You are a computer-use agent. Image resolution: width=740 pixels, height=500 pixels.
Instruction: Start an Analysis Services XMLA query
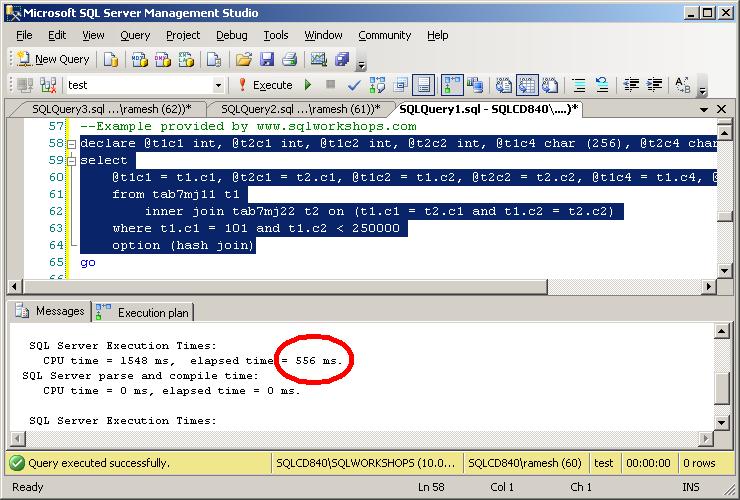(186, 59)
